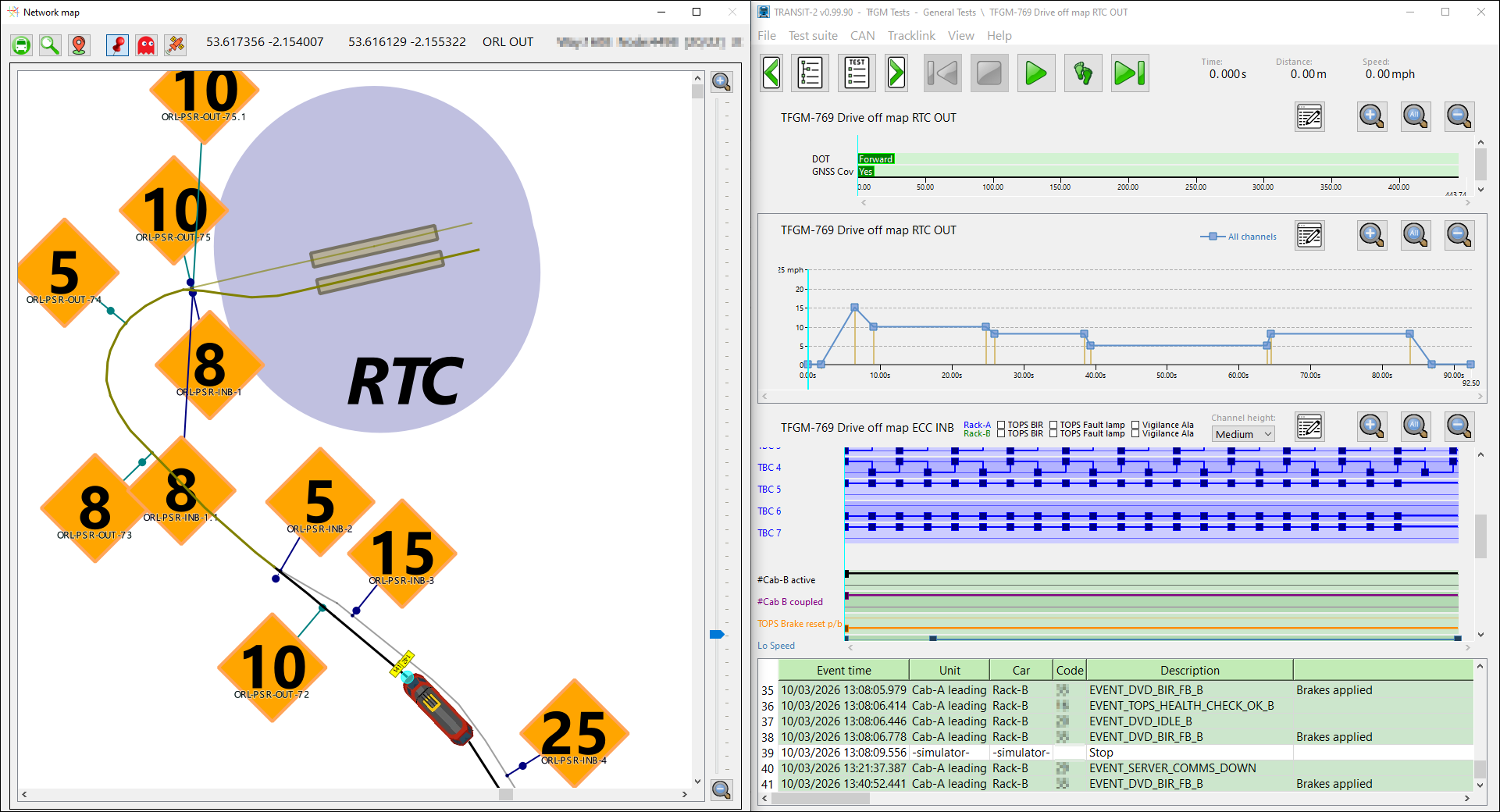Image resolution: width=1500 pixels, height=812 pixels.
Task: Open the Test suite menu
Action: pyautogui.click(x=813, y=36)
